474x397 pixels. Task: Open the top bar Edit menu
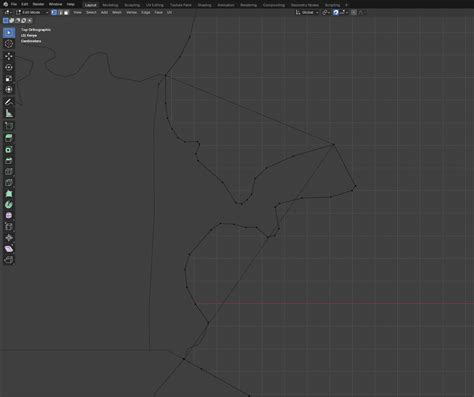[x=25, y=4]
